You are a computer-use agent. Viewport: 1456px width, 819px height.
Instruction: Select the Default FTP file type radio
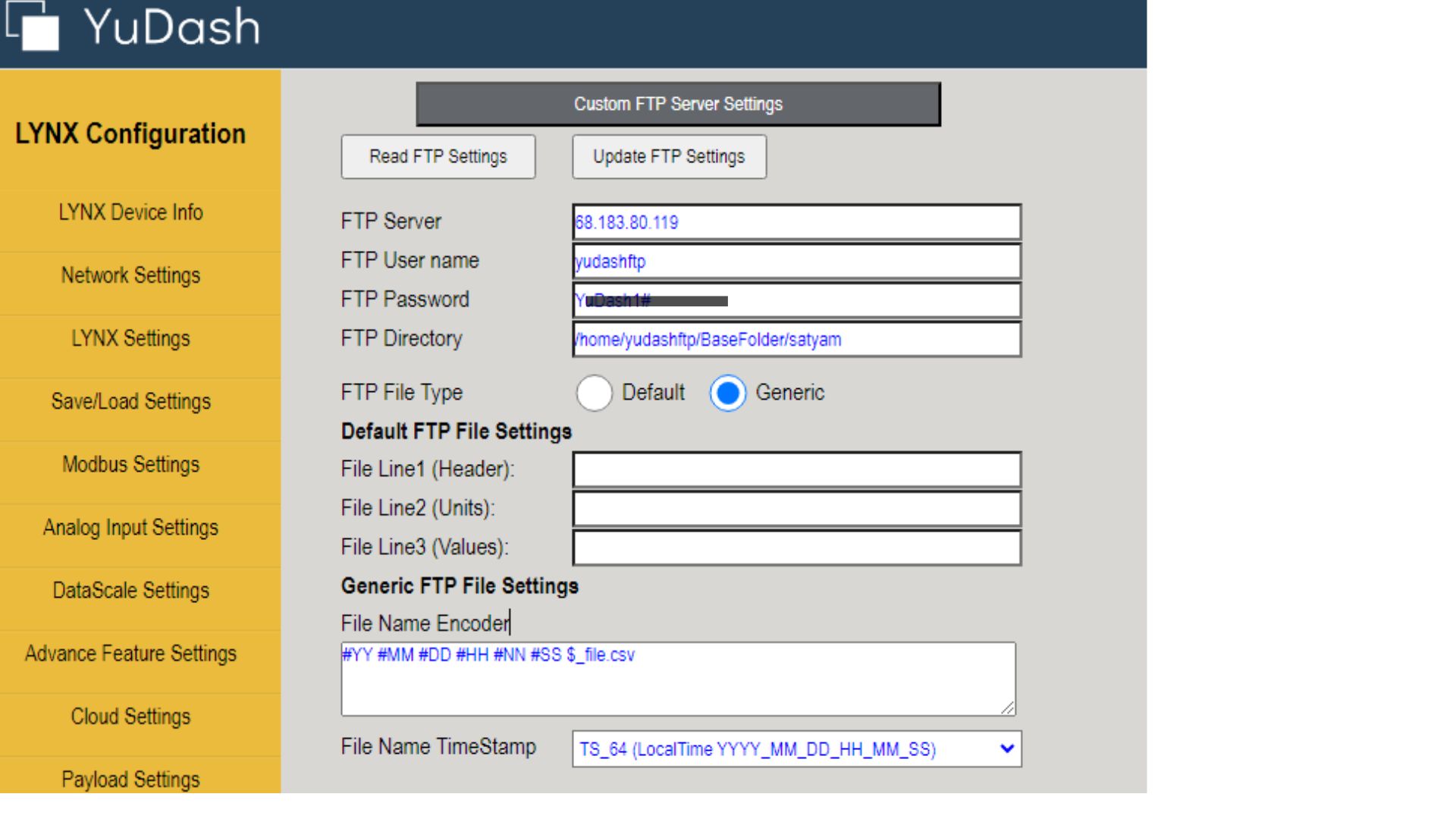(x=594, y=393)
